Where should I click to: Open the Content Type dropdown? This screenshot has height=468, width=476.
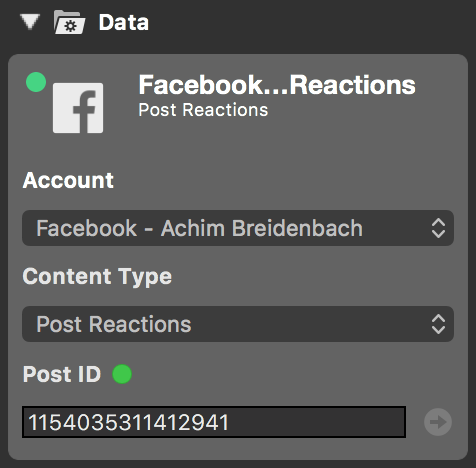[238, 324]
